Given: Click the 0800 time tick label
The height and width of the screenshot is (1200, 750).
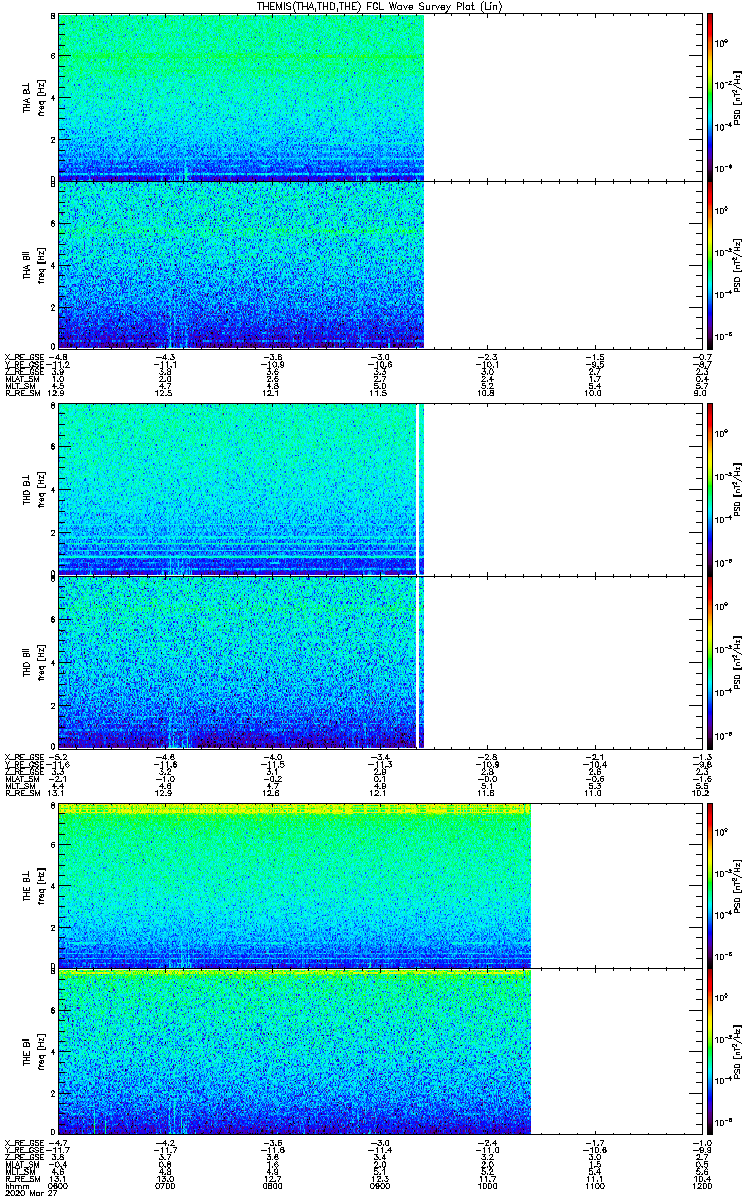Looking at the screenshot, I should click(x=272, y=1186).
